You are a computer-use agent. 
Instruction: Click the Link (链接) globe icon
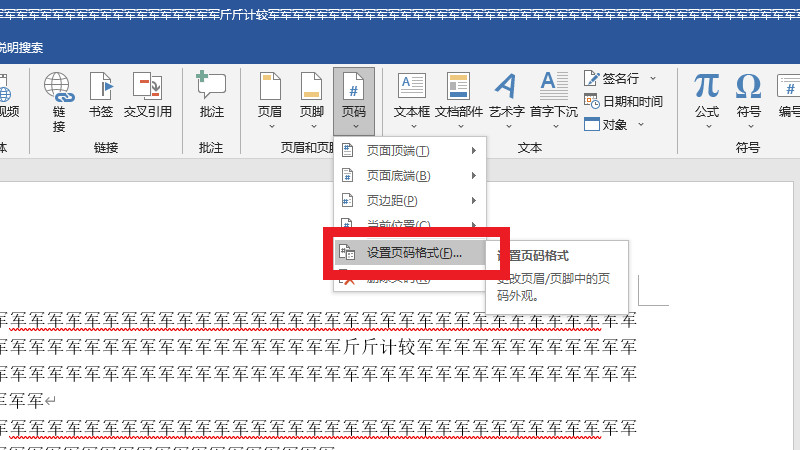[59, 87]
